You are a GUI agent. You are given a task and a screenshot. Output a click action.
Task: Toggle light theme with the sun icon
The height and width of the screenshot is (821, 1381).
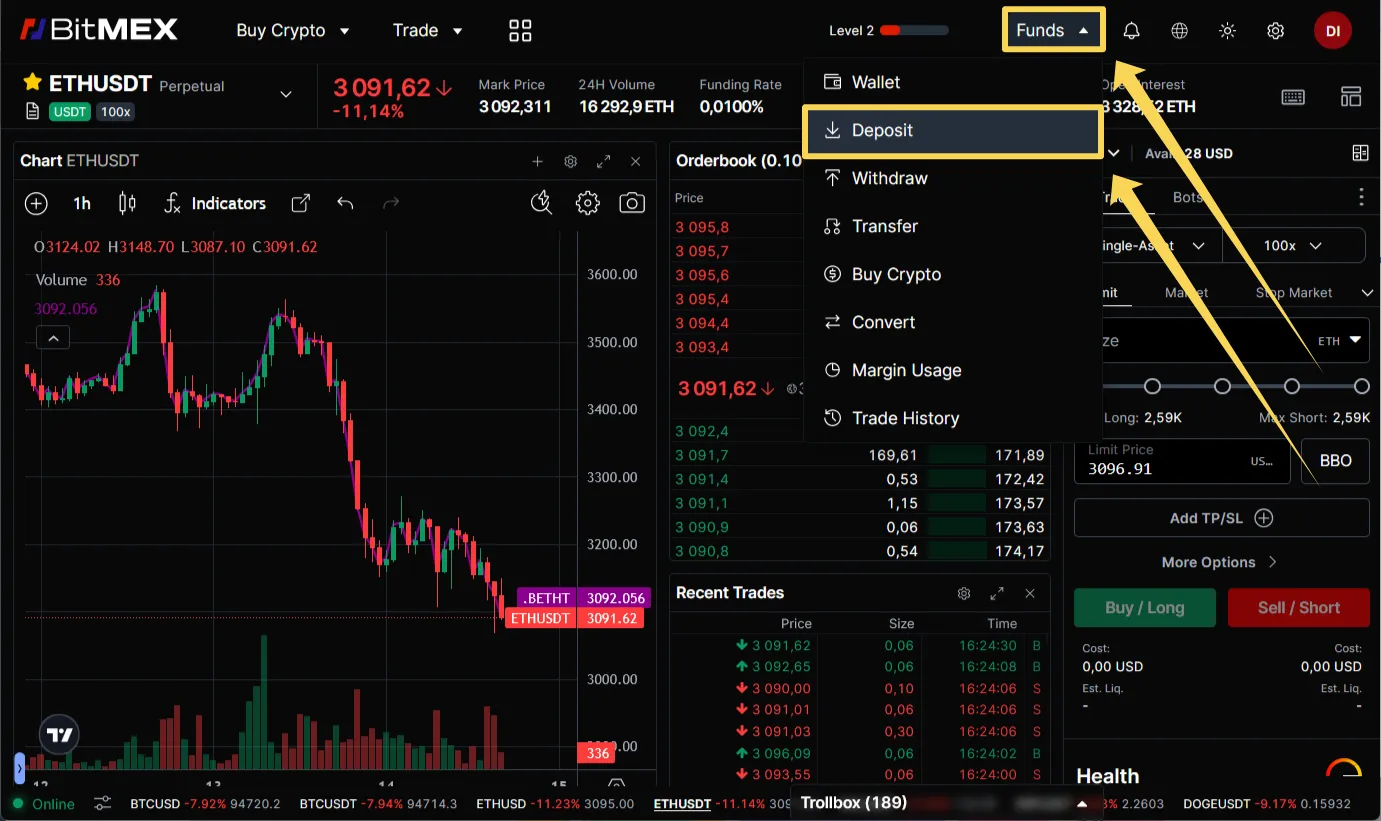click(1227, 30)
